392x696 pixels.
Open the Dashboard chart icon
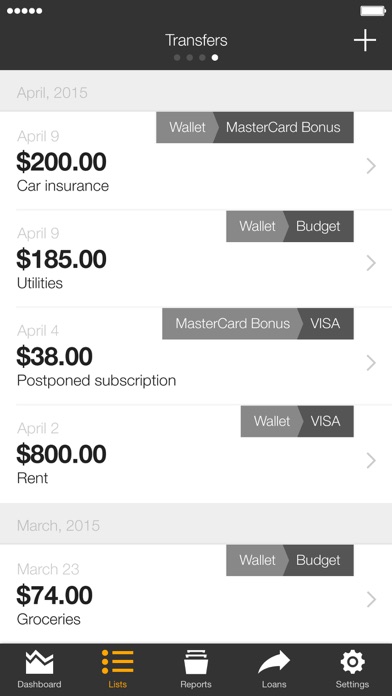click(39, 663)
